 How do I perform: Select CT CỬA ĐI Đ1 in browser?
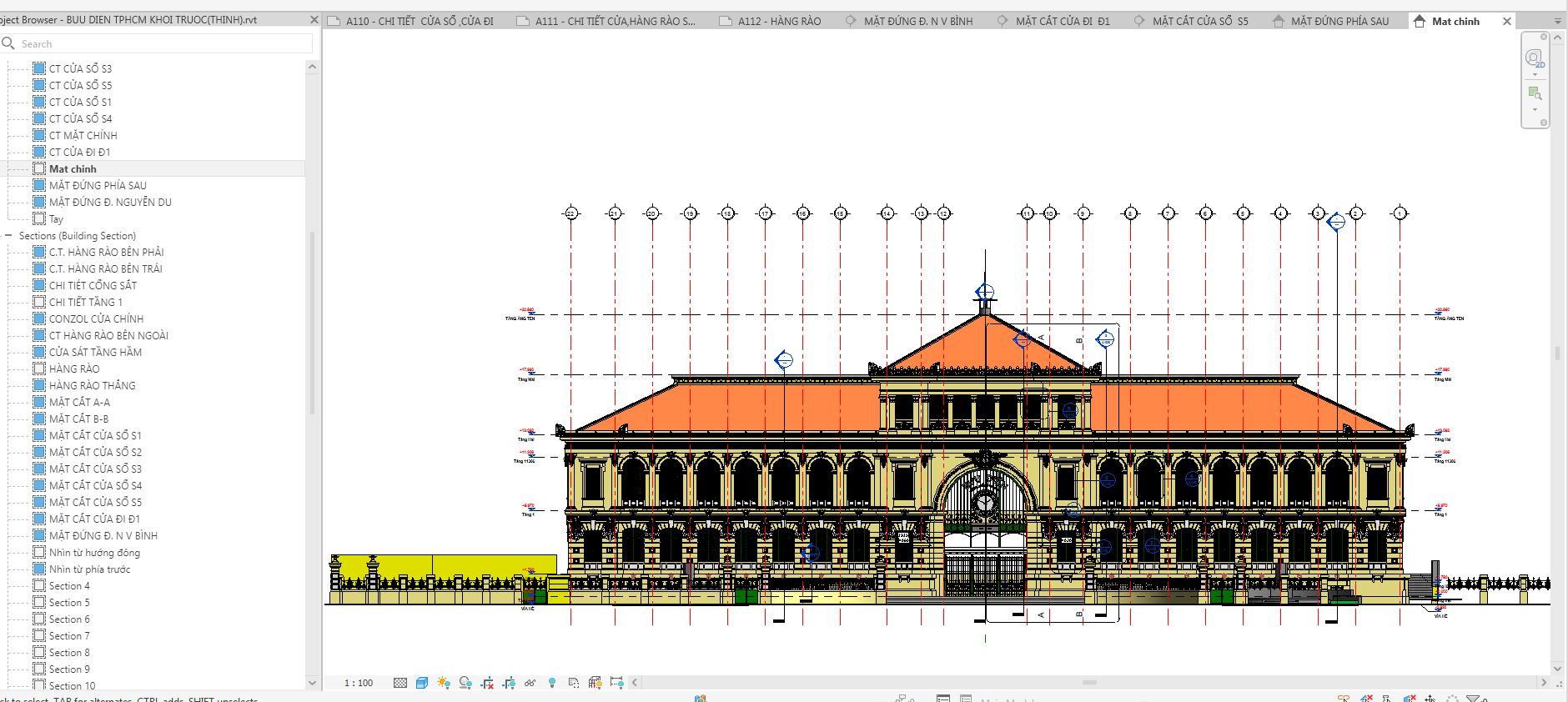tap(79, 152)
